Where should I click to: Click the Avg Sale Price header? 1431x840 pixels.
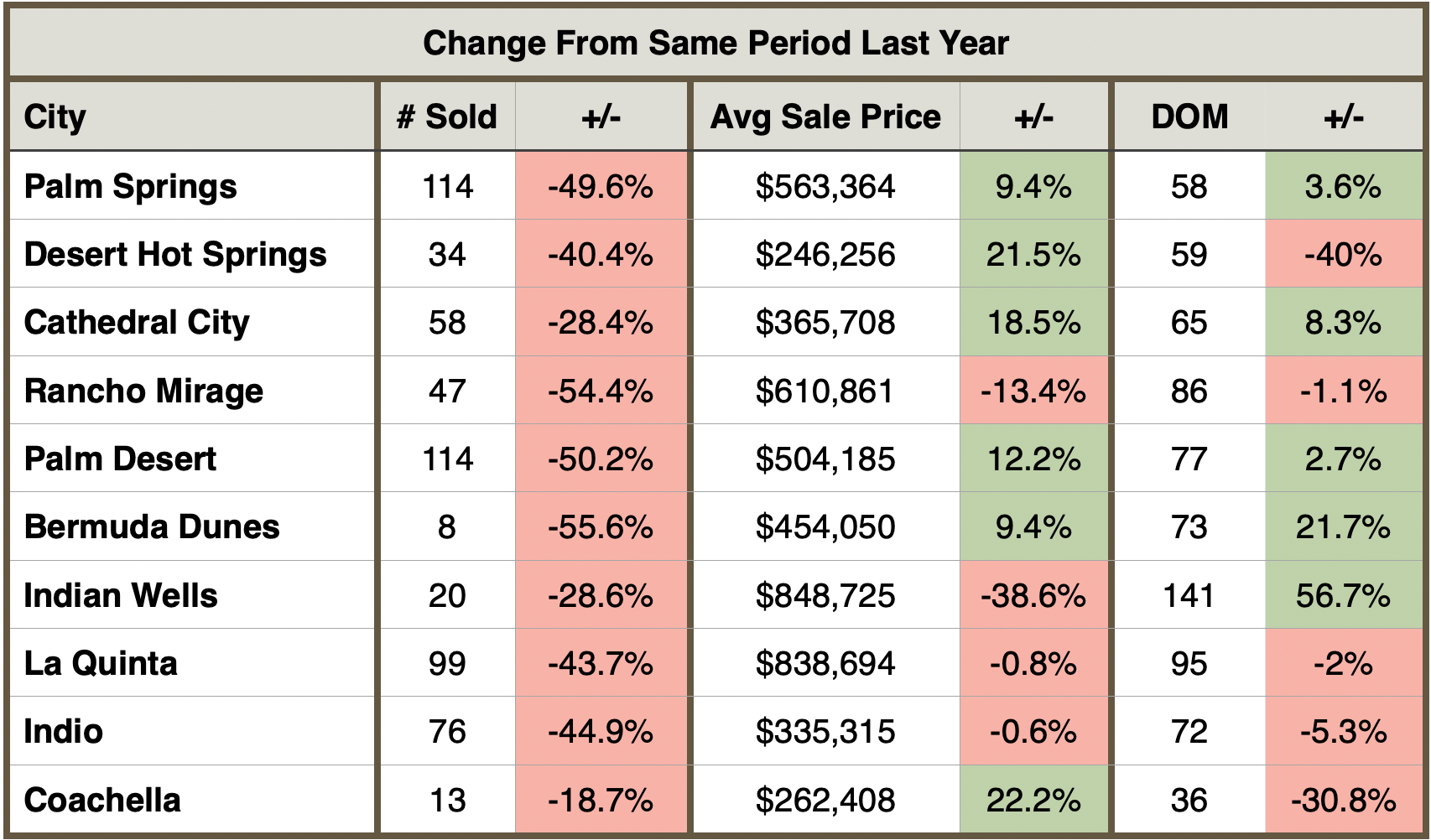825,117
